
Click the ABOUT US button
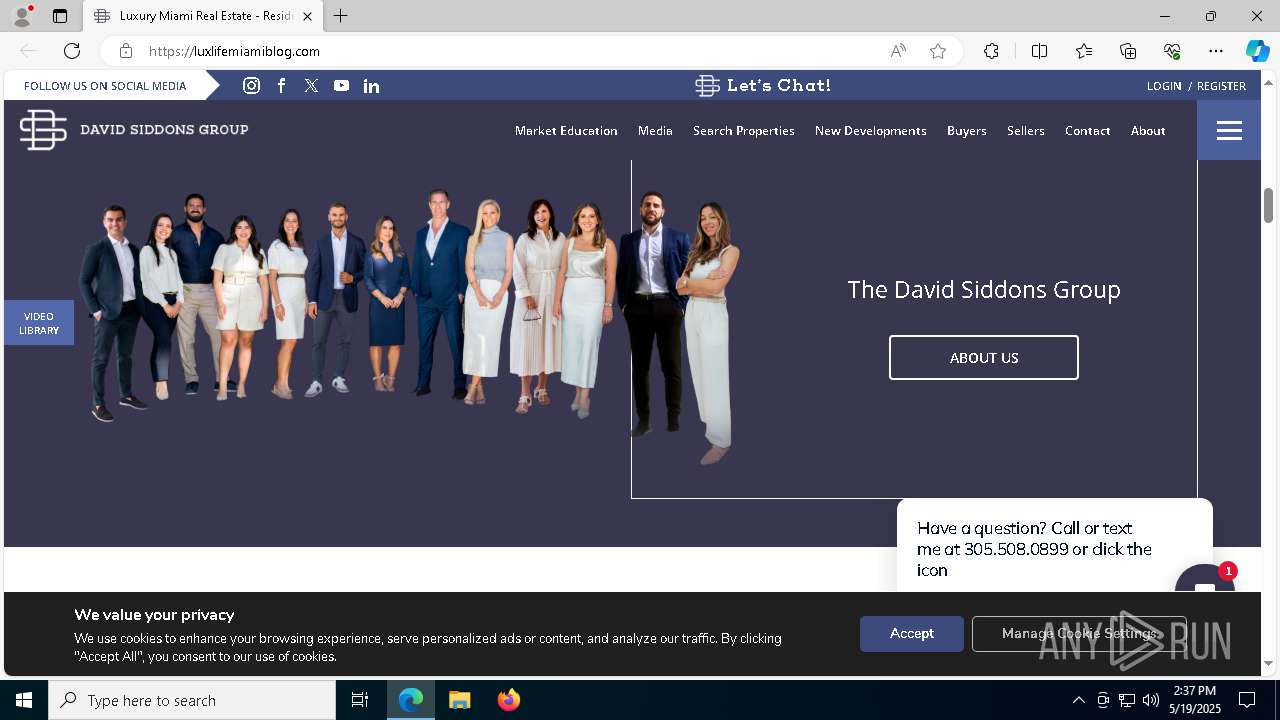[984, 358]
